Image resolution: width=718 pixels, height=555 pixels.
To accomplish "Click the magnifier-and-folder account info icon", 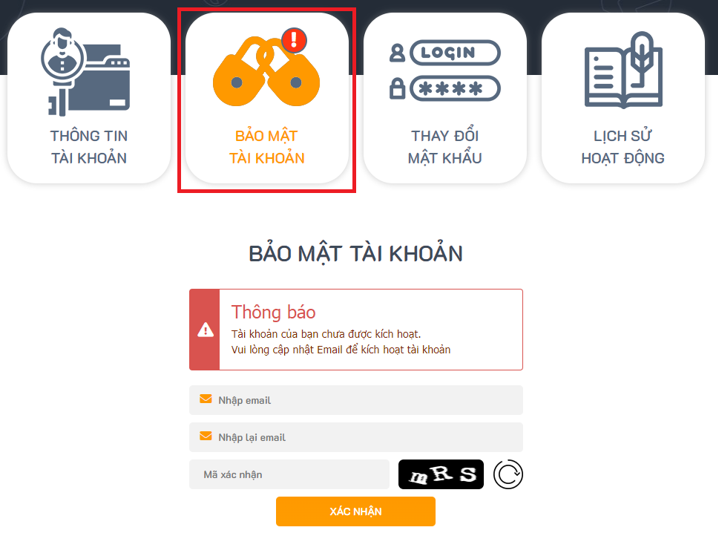I will 86,72.
